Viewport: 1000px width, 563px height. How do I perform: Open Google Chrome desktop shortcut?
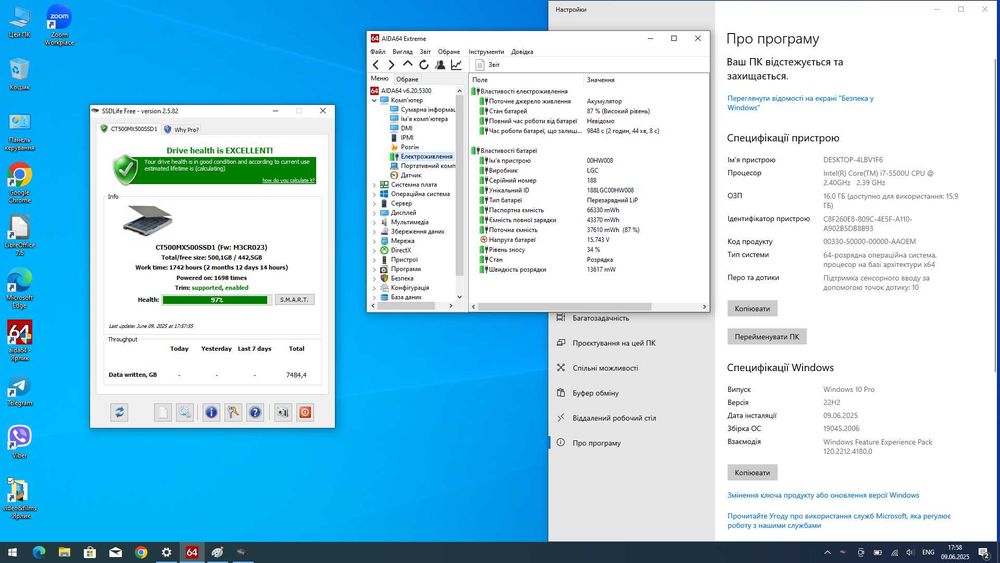point(20,182)
